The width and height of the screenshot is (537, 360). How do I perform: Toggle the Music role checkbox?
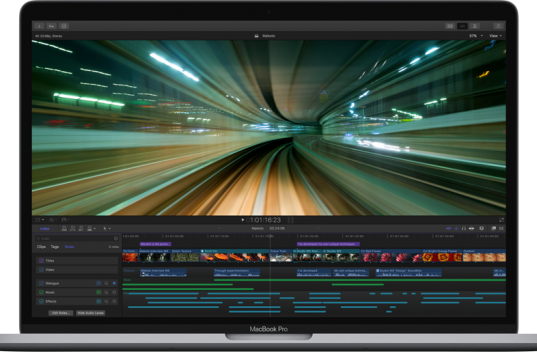click(x=41, y=292)
